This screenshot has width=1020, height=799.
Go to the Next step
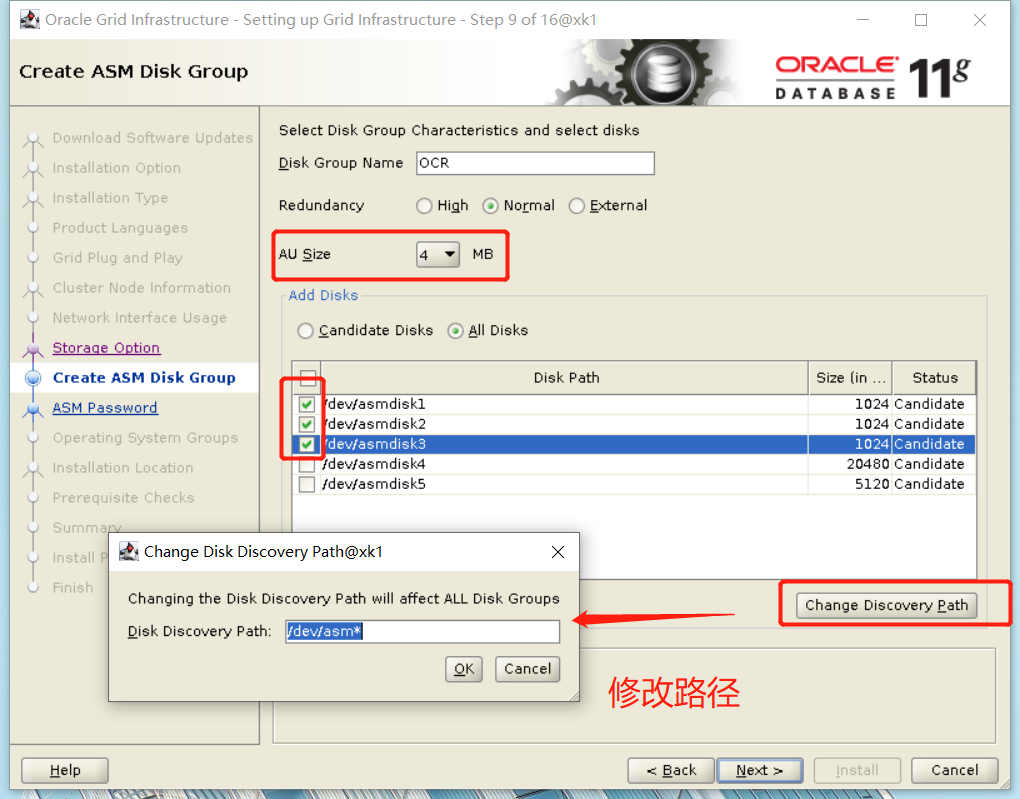[760, 770]
